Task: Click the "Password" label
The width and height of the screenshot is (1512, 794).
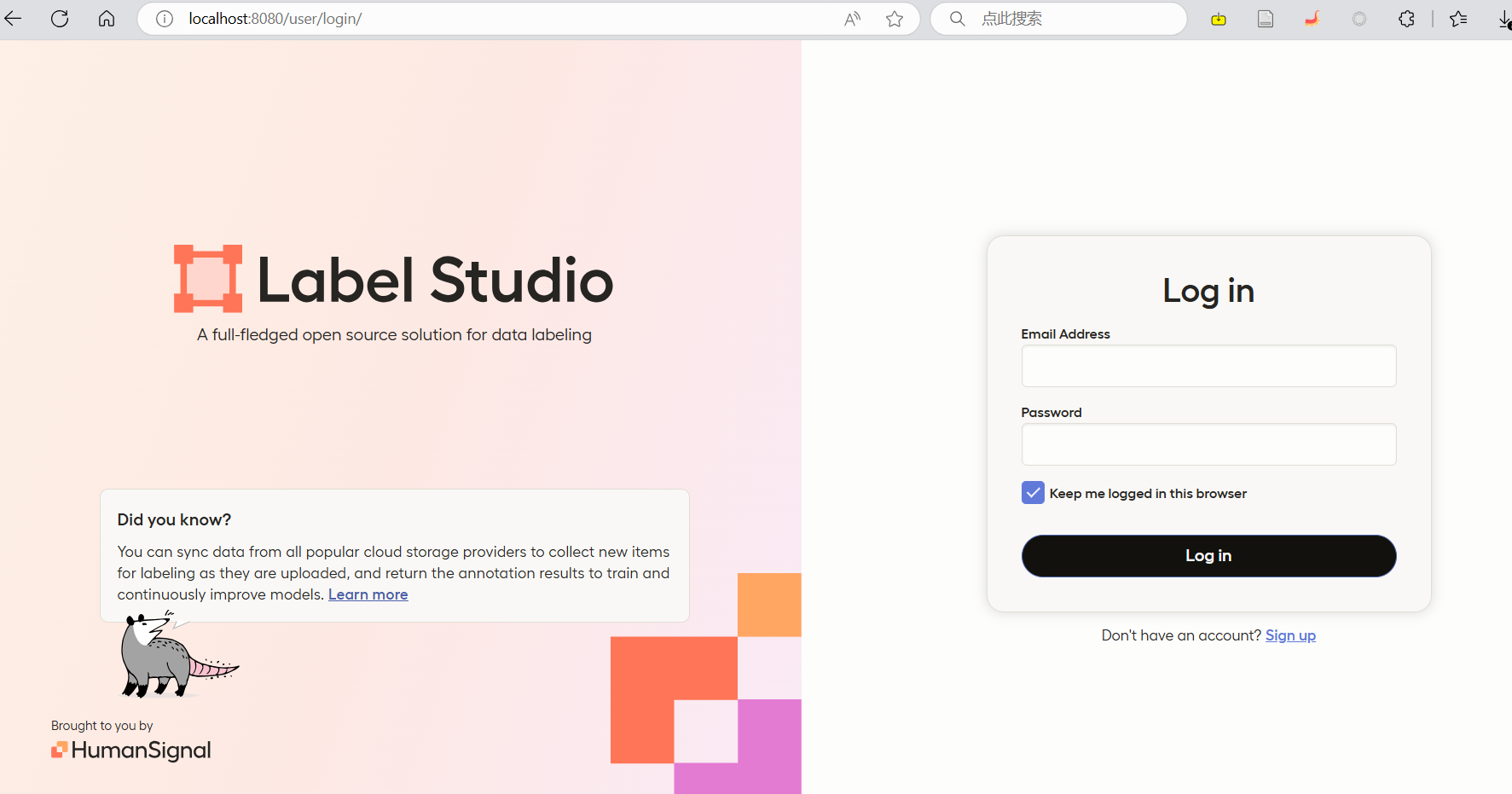Action: (x=1051, y=413)
